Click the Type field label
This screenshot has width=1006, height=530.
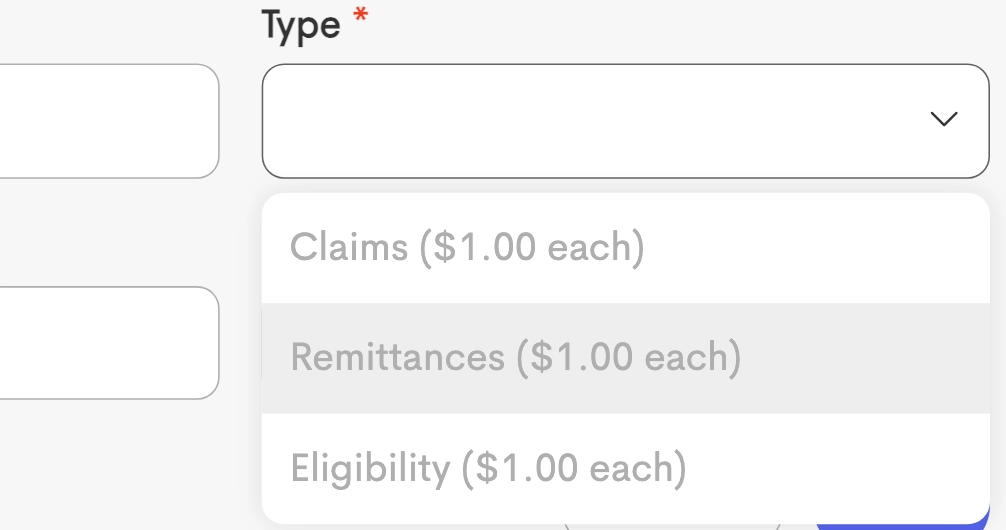[x=300, y=25]
